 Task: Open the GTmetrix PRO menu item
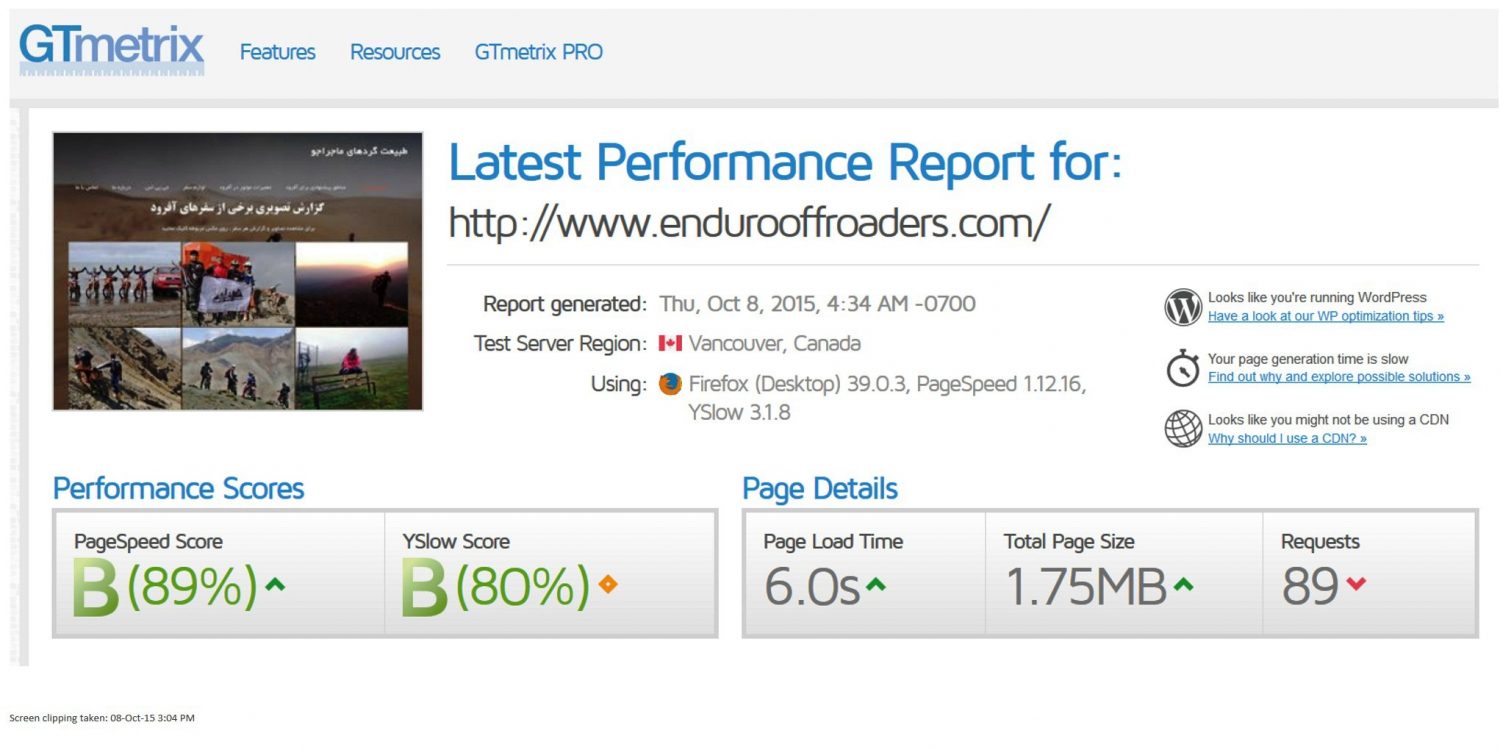(539, 52)
